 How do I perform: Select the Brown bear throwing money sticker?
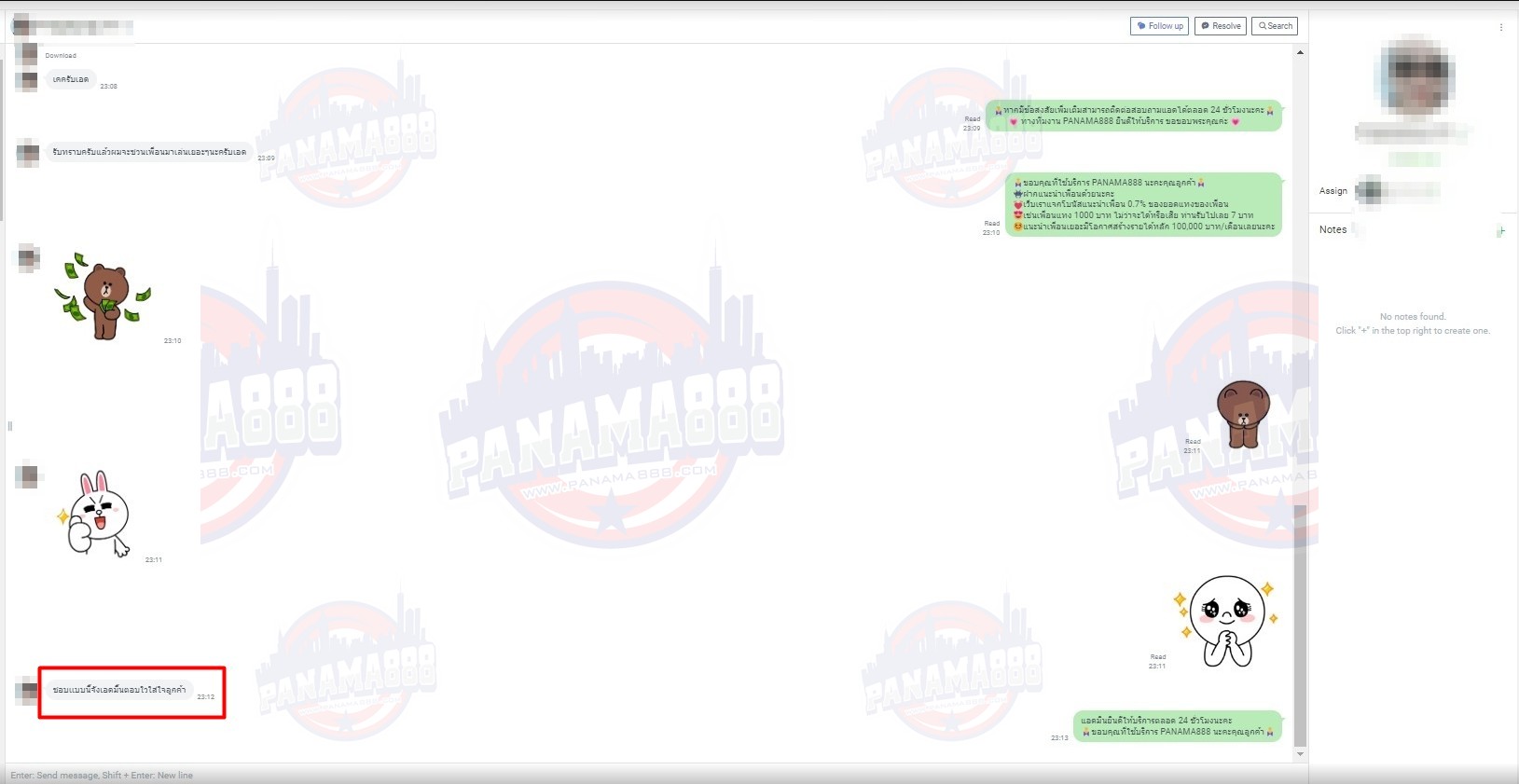click(x=104, y=296)
